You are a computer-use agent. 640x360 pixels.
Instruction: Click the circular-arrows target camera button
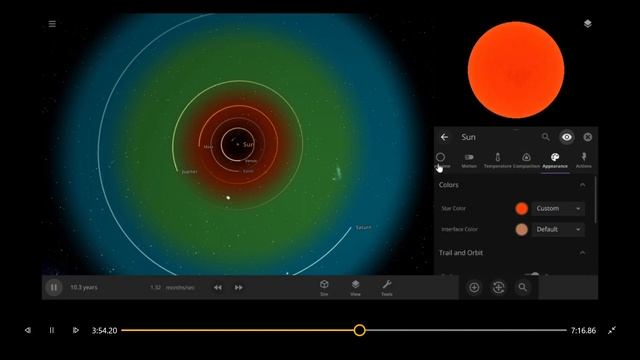[498, 287]
